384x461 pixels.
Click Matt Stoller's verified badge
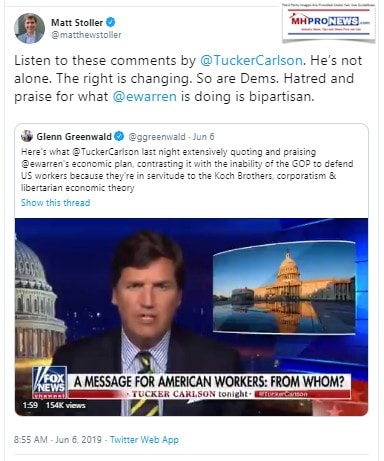pos(111,22)
